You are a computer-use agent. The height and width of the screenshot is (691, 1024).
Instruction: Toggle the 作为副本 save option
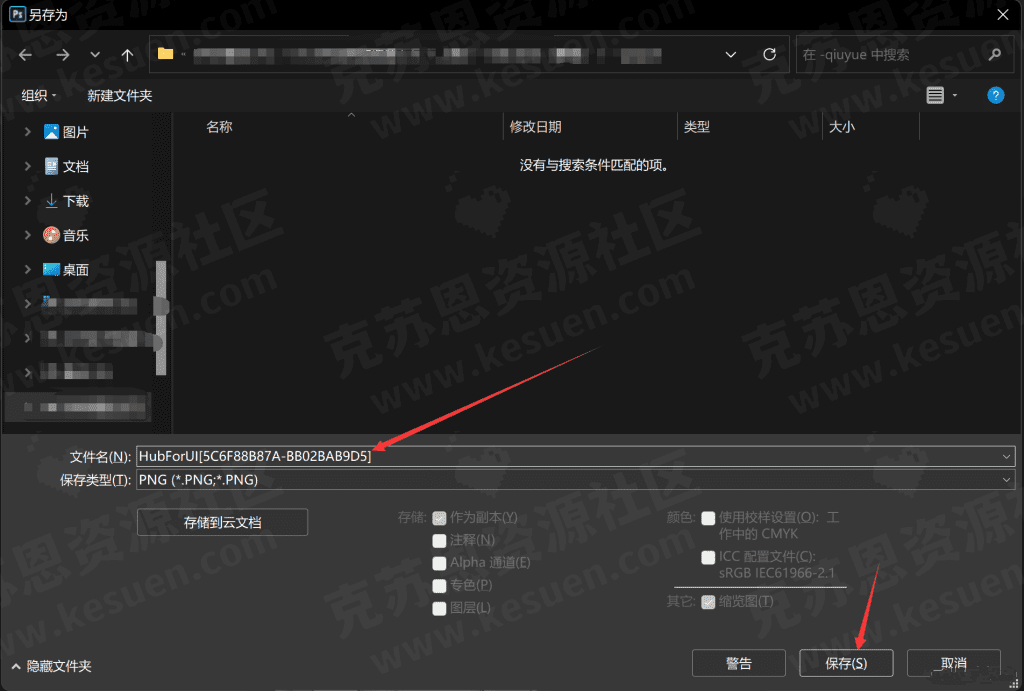pos(438,517)
